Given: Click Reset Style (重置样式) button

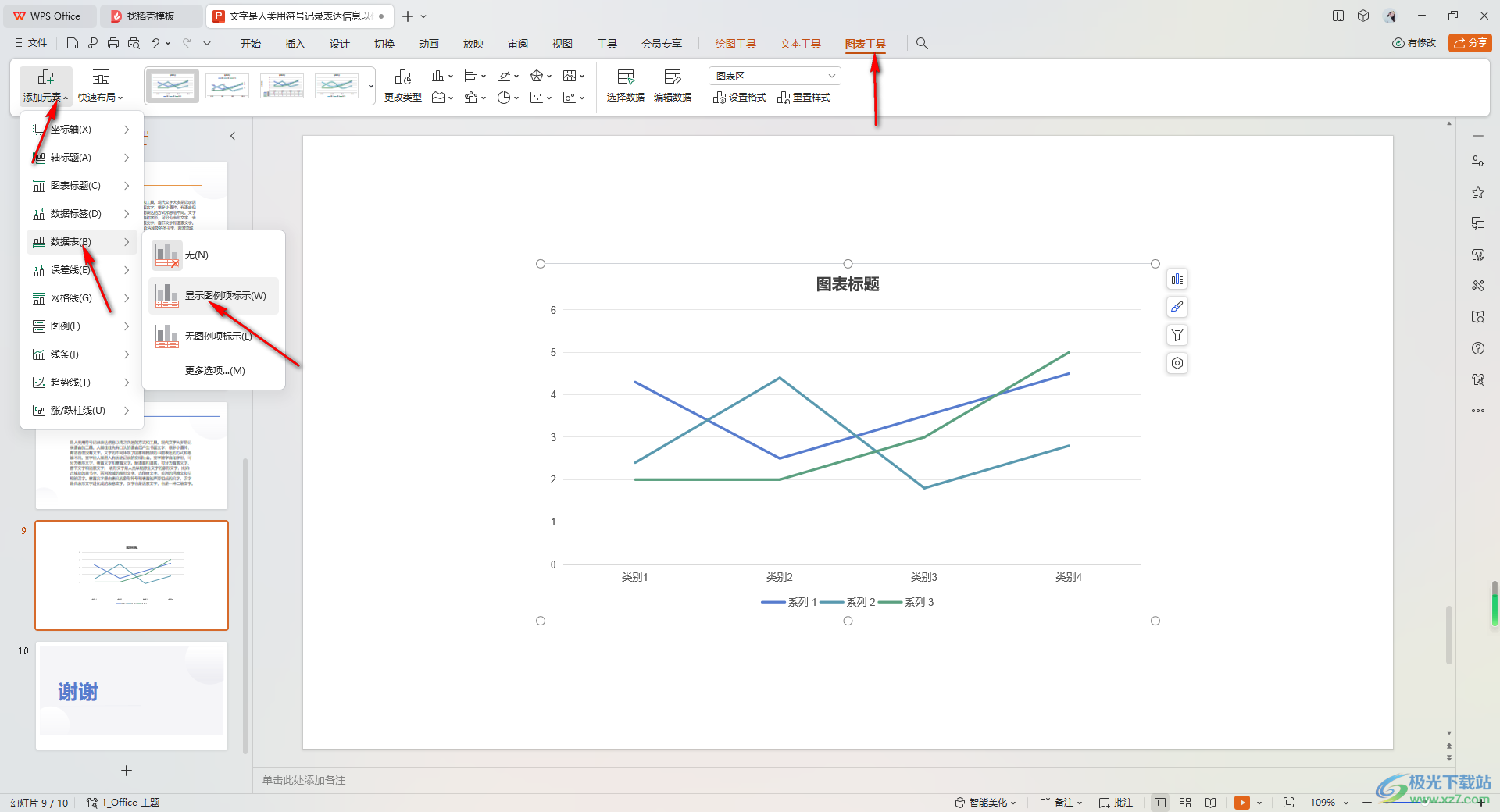Looking at the screenshot, I should pos(804,98).
